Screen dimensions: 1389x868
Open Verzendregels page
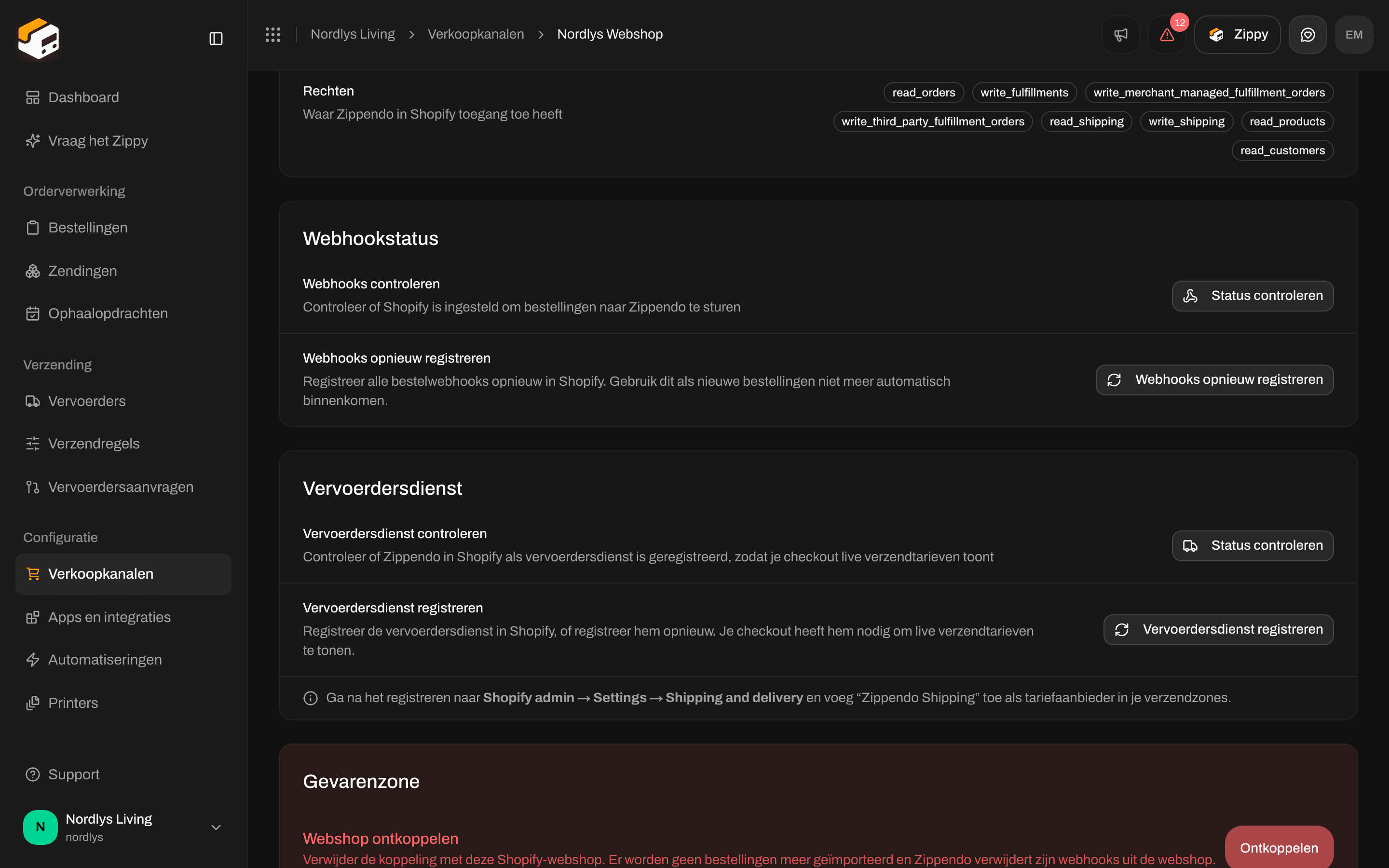(123, 444)
